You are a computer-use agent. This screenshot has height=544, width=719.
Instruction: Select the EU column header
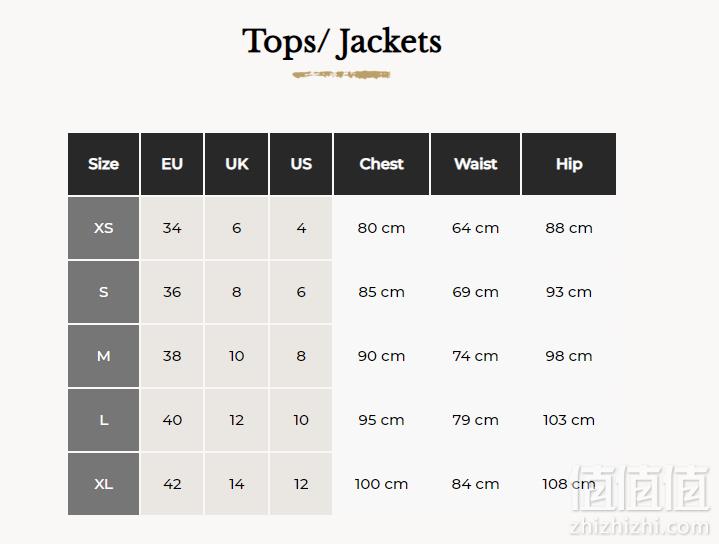click(172, 164)
